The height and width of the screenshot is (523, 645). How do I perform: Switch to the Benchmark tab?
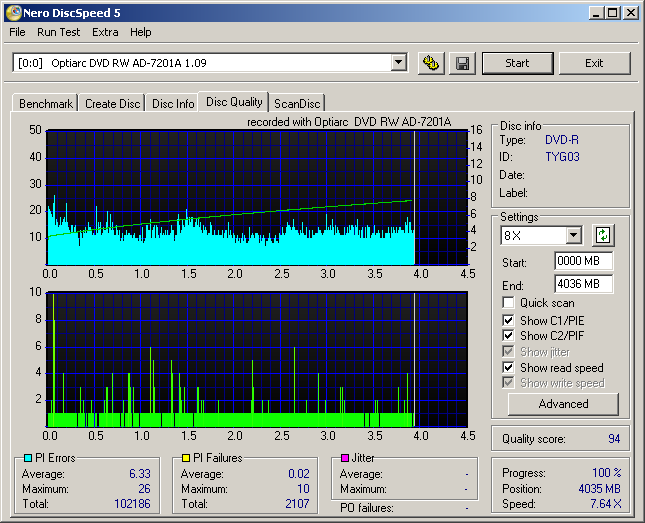tap(46, 104)
